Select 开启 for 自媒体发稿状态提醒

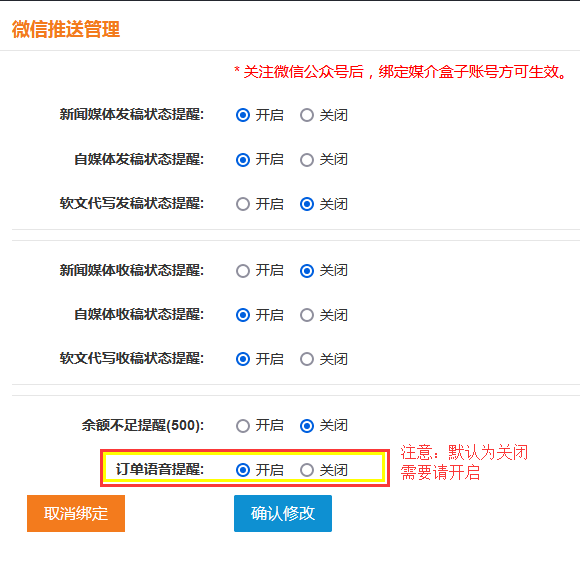click(x=243, y=160)
